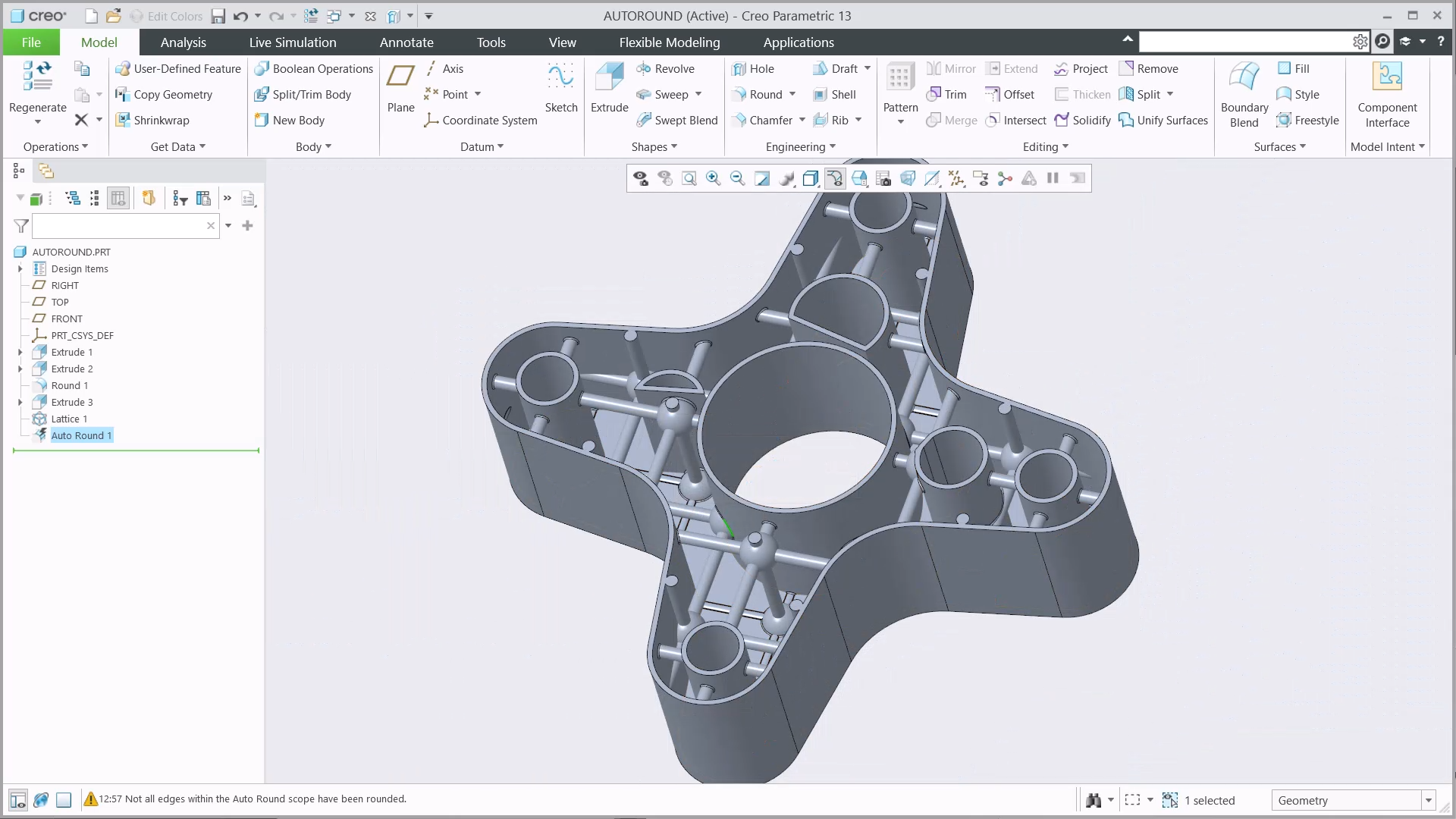Toggle tangent edge display in graphics toolbar
This screenshot has height=819, width=1456.
point(834,178)
